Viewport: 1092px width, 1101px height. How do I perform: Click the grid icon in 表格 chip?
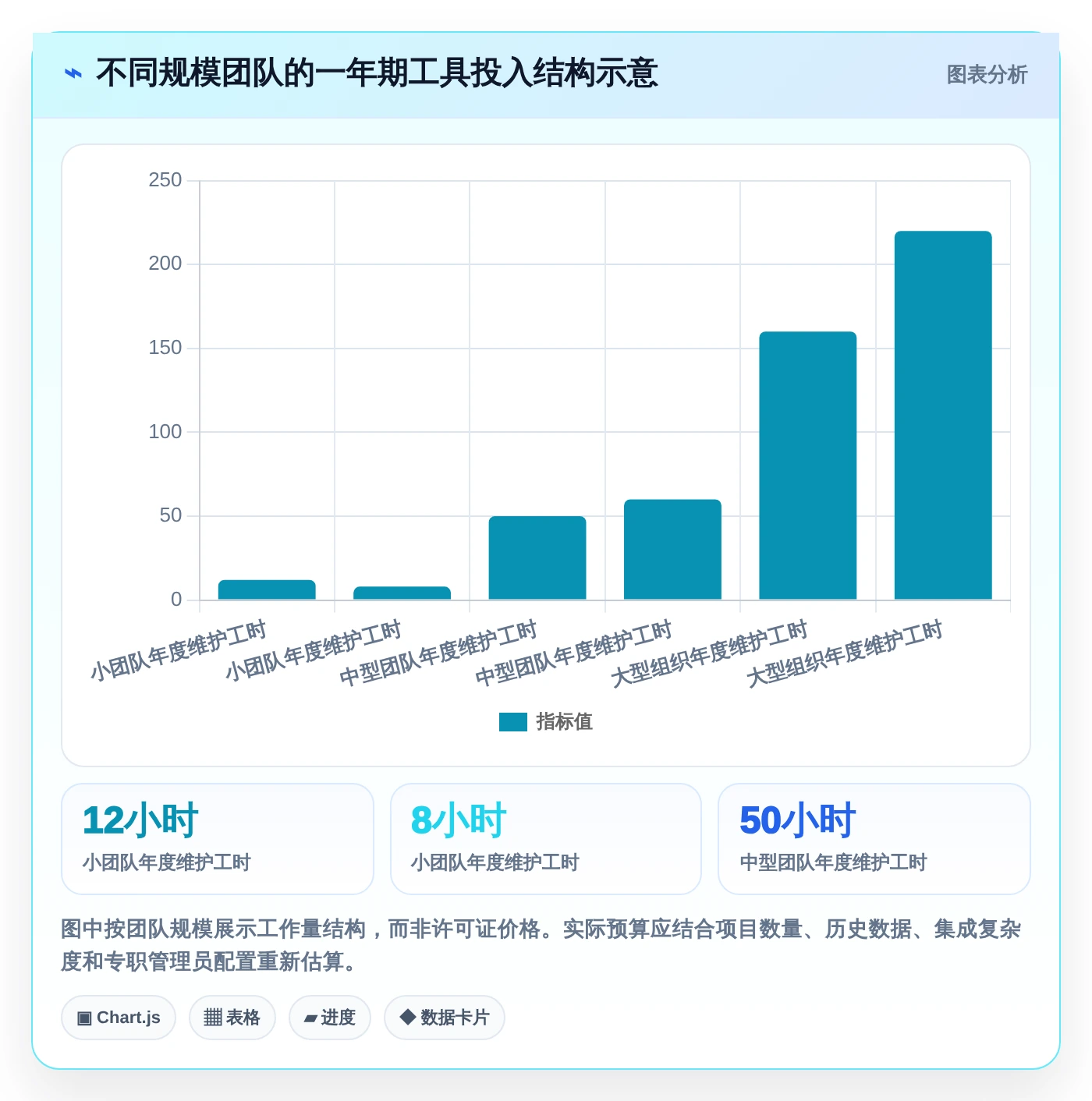[x=213, y=1018]
